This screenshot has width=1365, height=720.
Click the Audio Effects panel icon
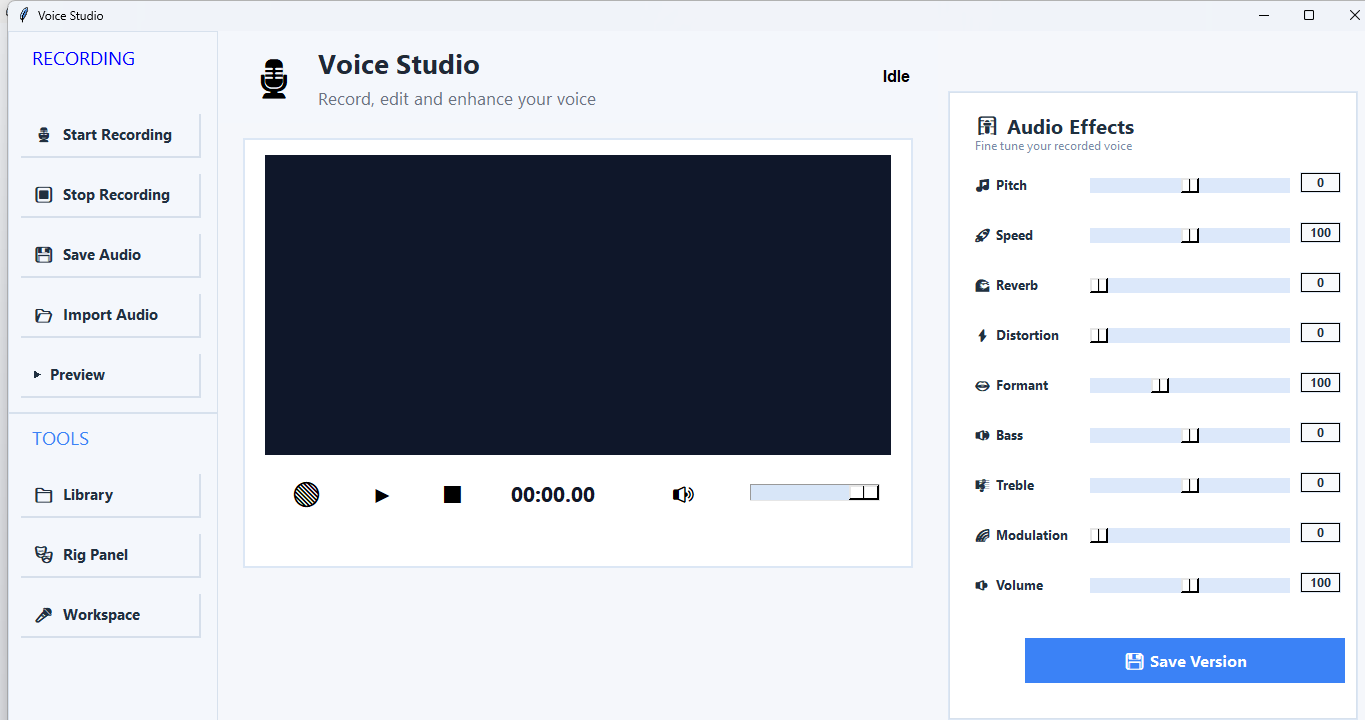pyautogui.click(x=987, y=127)
